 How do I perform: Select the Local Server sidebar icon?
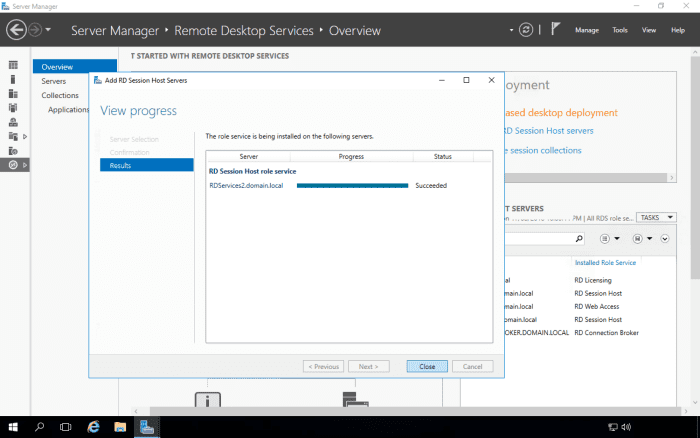[x=13, y=79]
